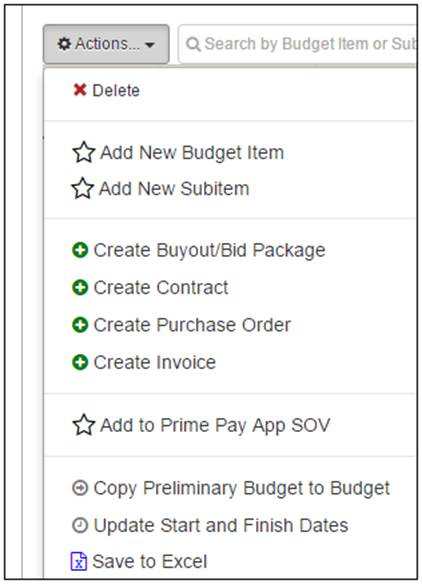
Task: Click the green plus icon beside Create Buyout/Bid Package
Action: (x=80, y=250)
